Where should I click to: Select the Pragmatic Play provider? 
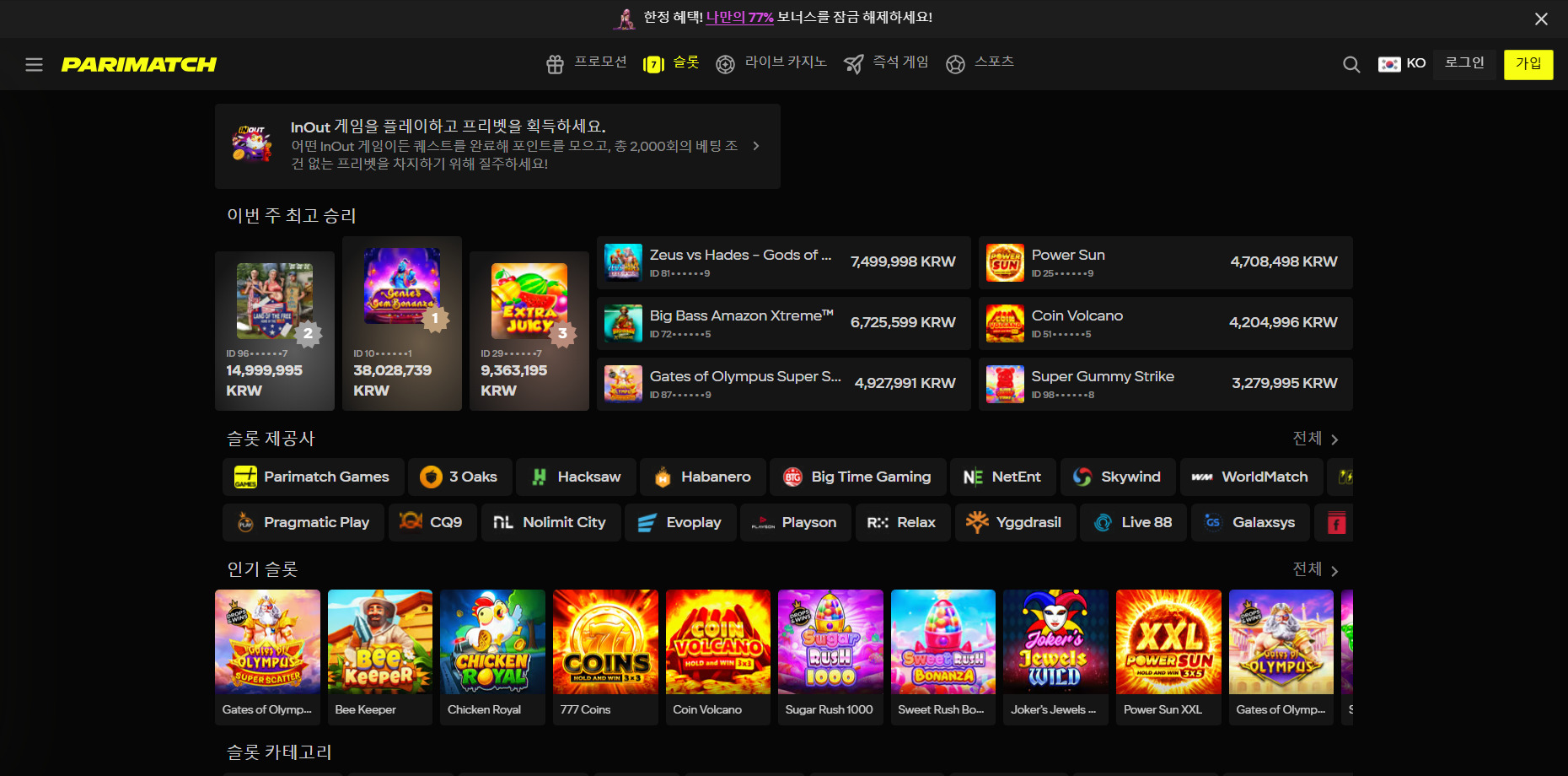coord(303,522)
